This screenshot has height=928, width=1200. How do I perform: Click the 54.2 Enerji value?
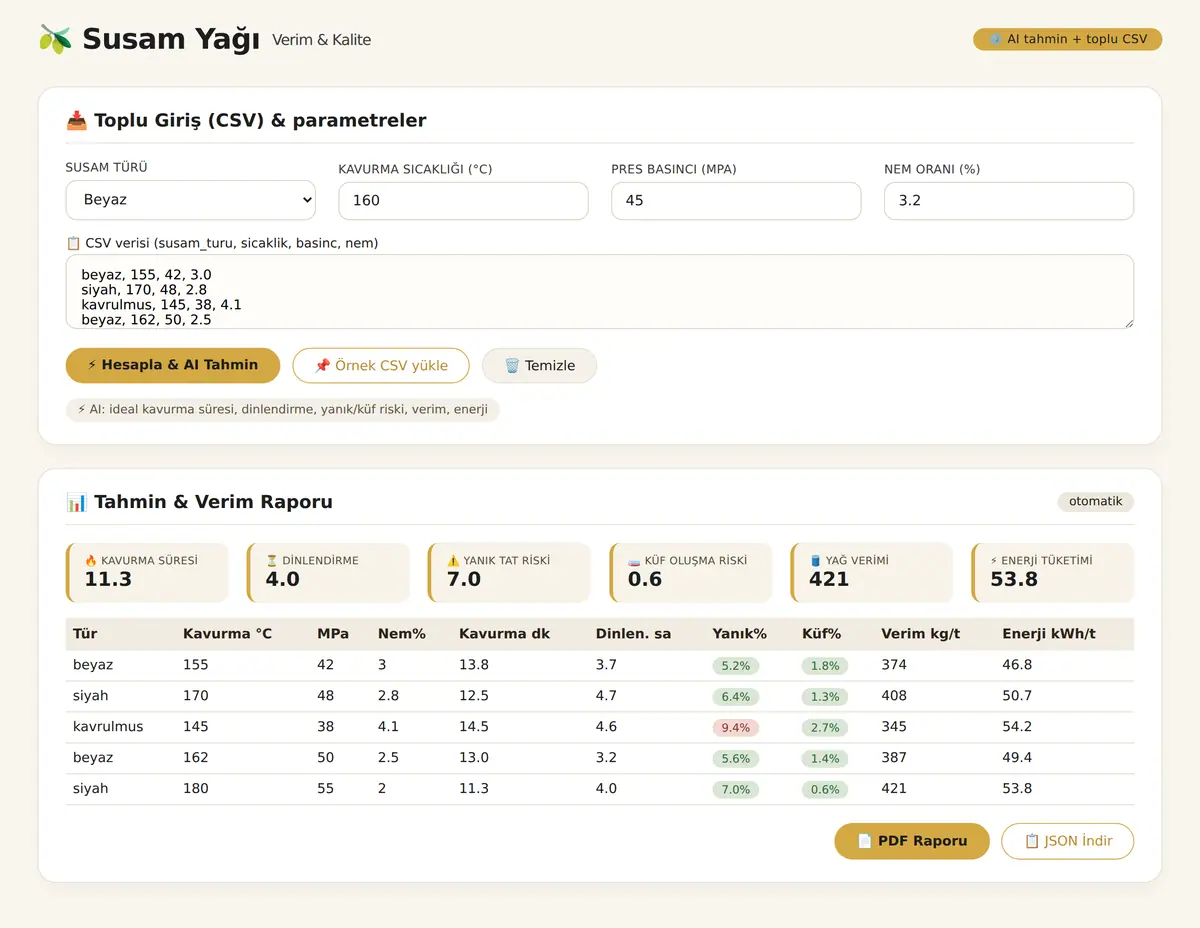(1017, 727)
